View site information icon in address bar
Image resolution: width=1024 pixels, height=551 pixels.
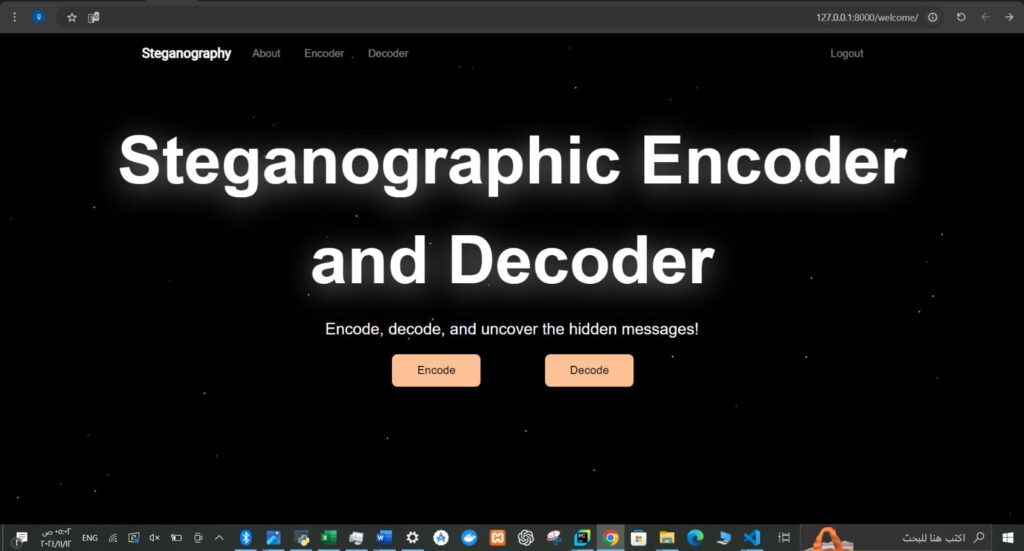click(x=932, y=17)
